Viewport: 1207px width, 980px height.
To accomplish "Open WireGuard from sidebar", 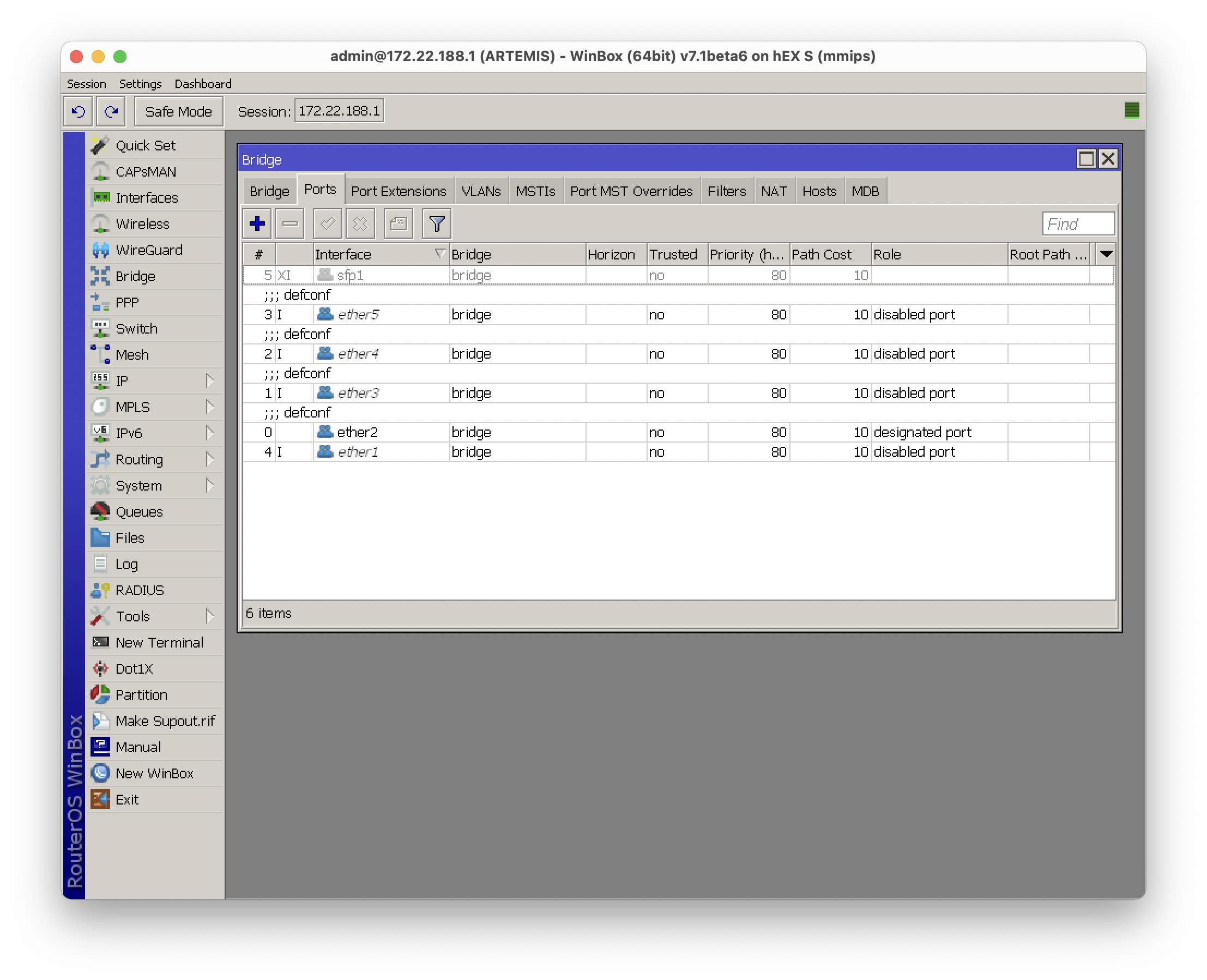I will pos(148,250).
